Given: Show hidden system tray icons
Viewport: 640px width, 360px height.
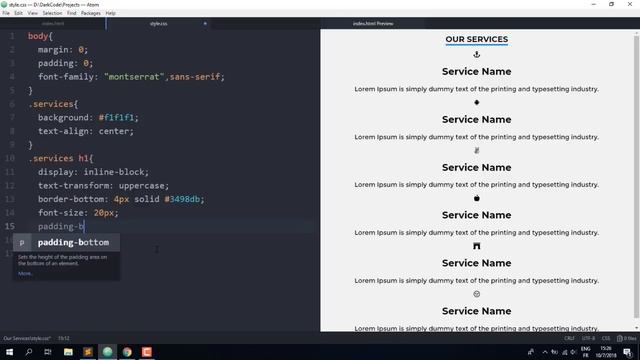Looking at the screenshot, I should pos(545,352).
